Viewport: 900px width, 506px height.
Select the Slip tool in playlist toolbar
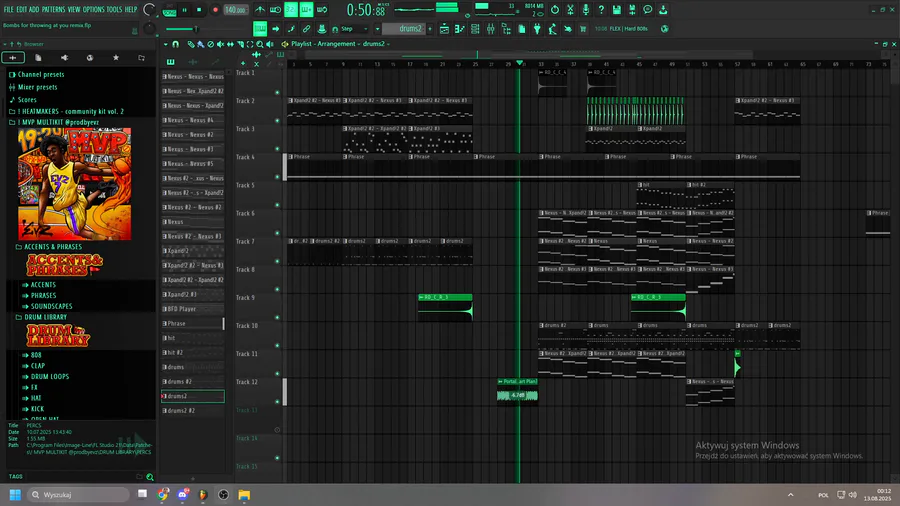(230, 44)
